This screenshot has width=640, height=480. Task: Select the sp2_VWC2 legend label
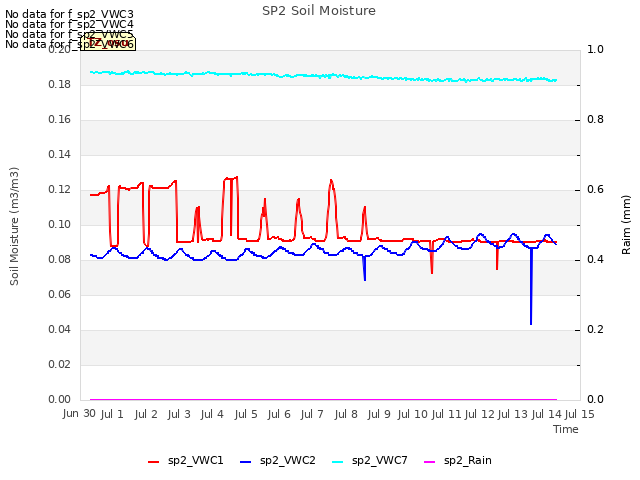click(x=288, y=460)
